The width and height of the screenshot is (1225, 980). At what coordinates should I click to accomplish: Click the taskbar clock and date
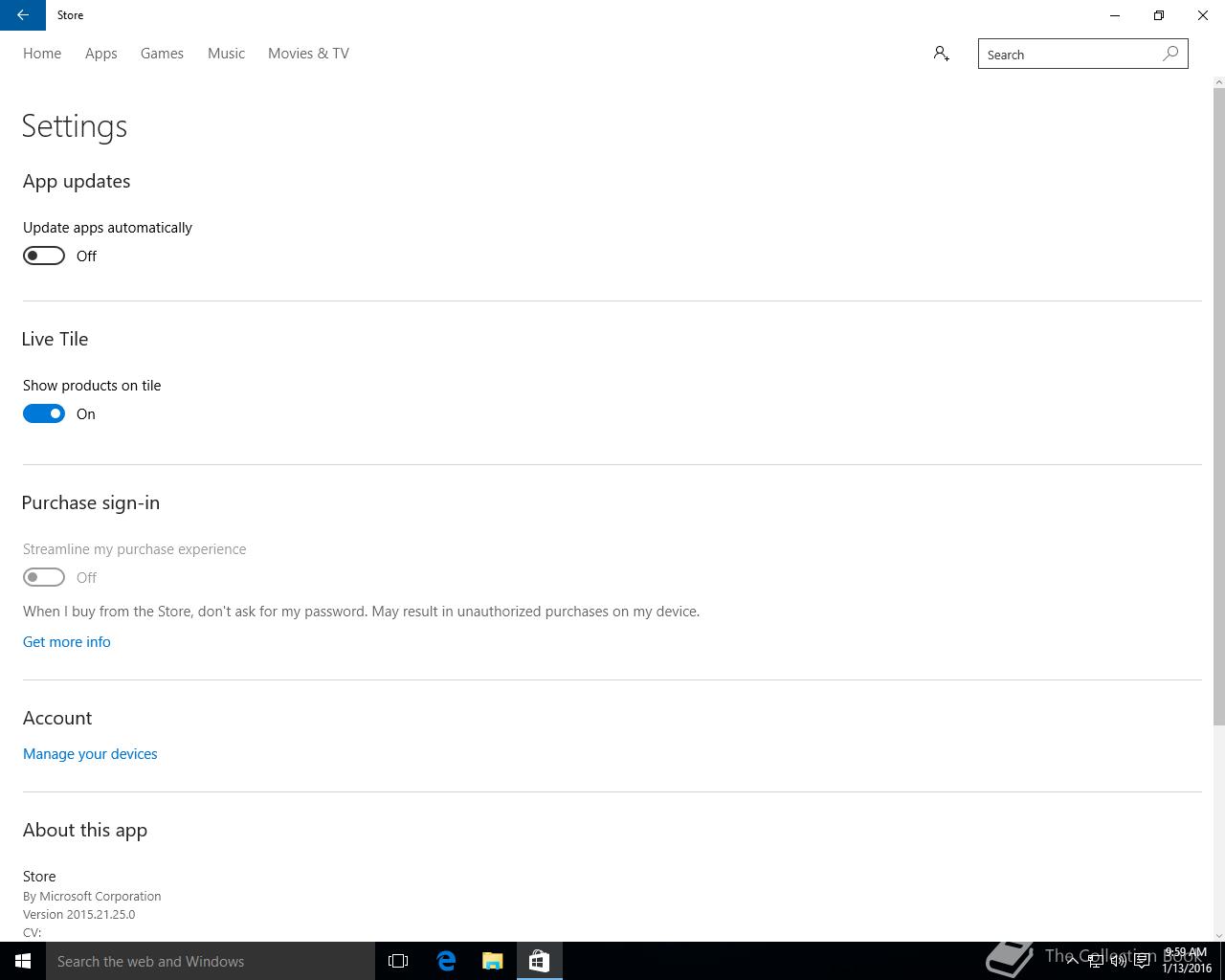1187,961
